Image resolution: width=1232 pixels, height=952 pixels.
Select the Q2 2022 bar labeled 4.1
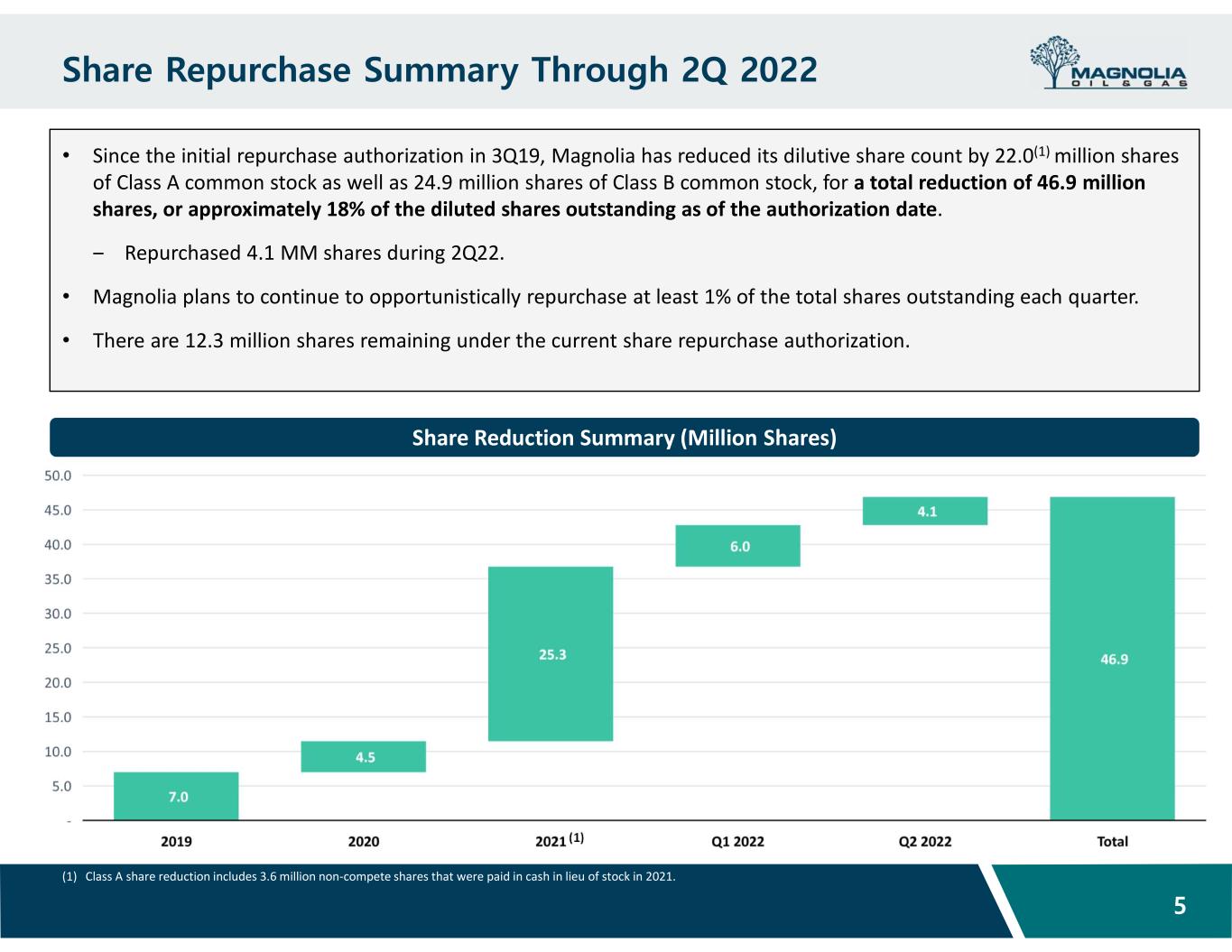[925, 511]
